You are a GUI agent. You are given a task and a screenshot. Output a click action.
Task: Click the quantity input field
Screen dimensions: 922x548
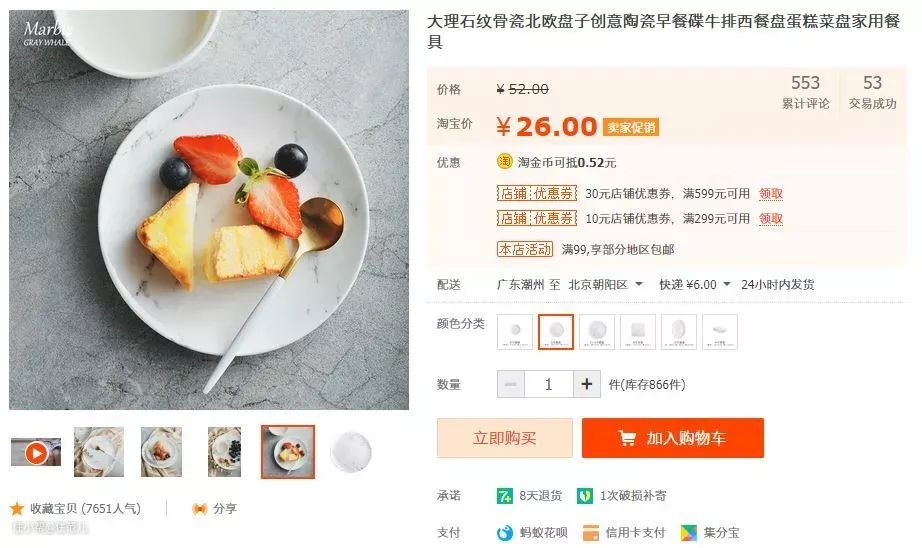click(548, 384)
